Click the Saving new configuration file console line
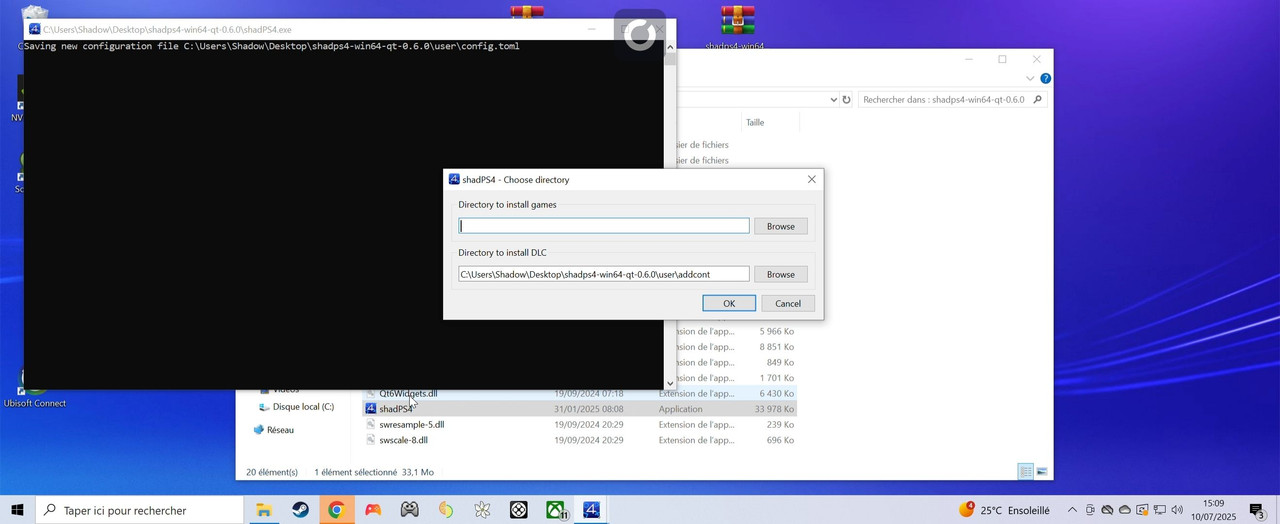 coord(271,46)
